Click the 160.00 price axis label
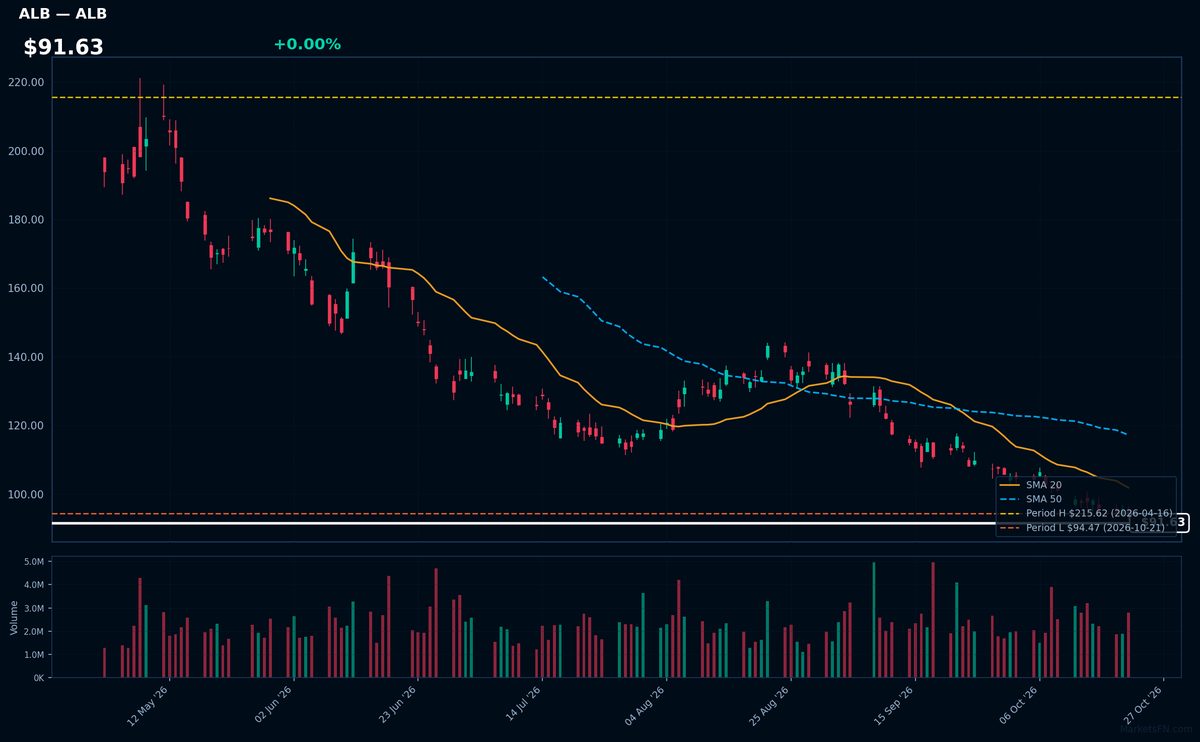The width and height of the screenshot is (1200, 742). coord(27,288)
